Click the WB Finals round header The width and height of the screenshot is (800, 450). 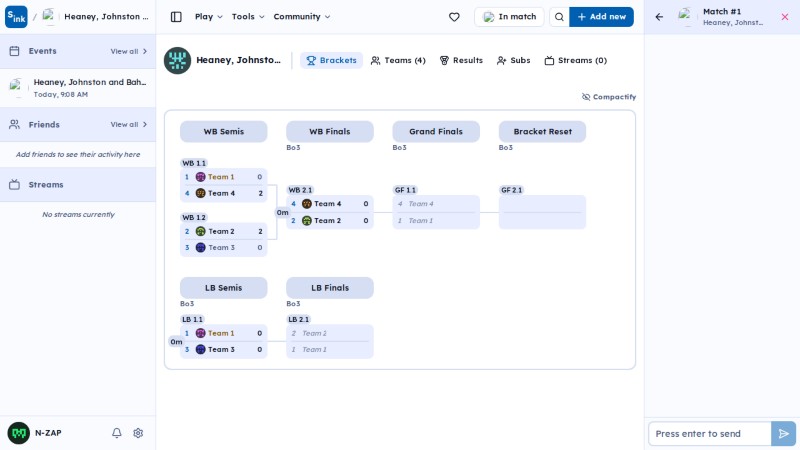[330, 132]
